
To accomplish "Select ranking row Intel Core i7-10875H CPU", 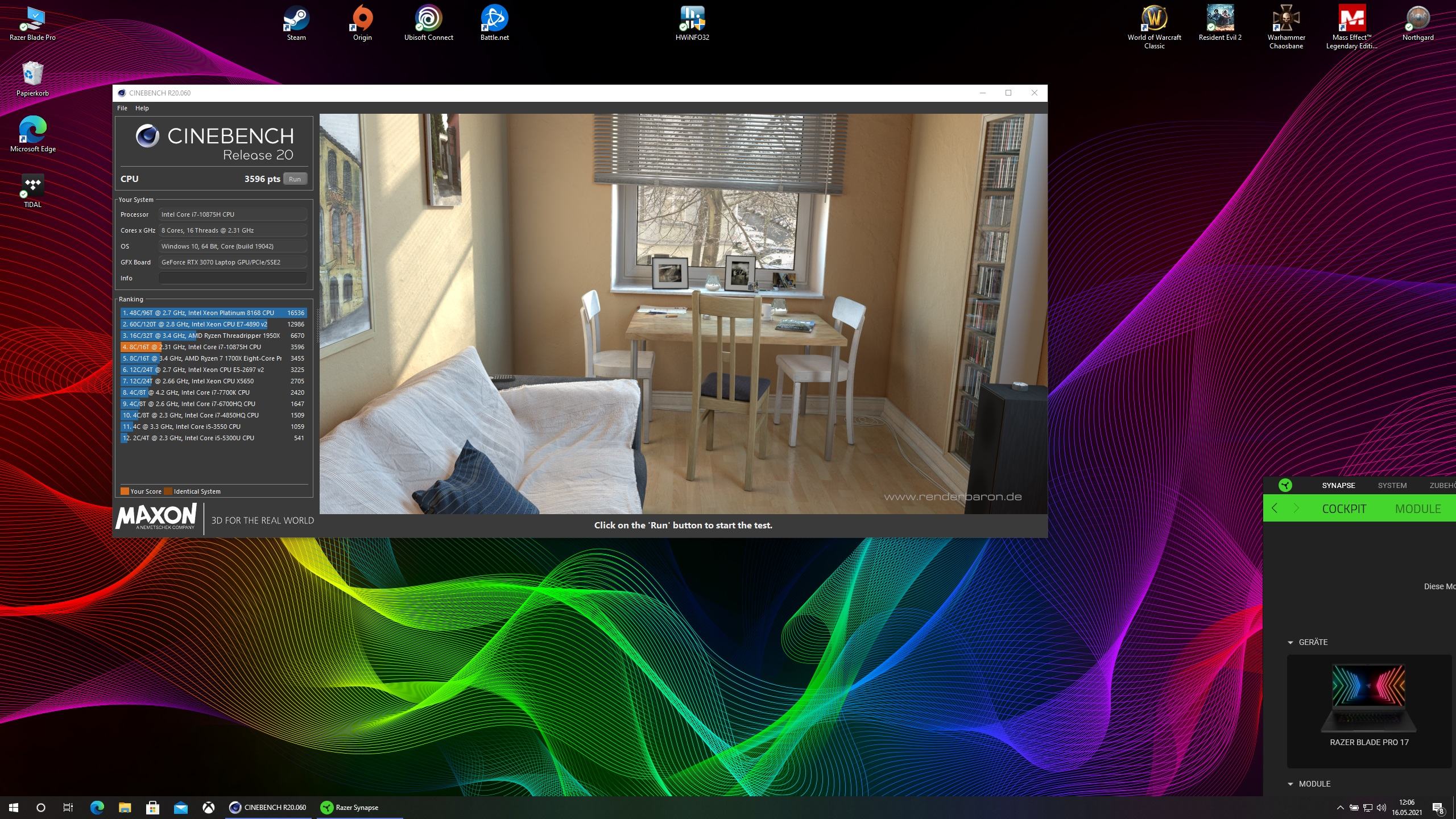I will [x=213, y=347].
